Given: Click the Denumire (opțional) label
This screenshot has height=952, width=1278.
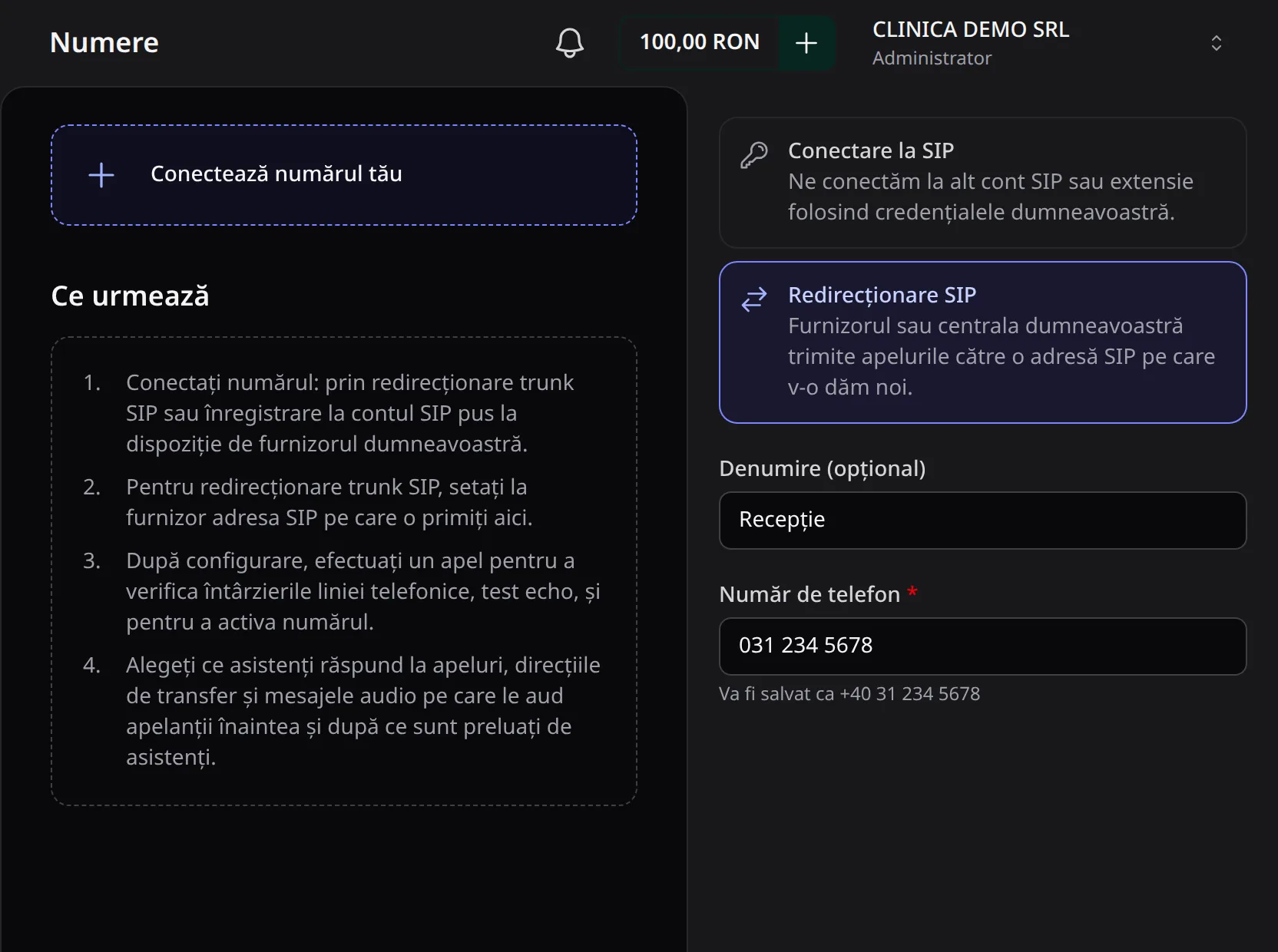Looking at the screenshot, I should coord(823,468).
